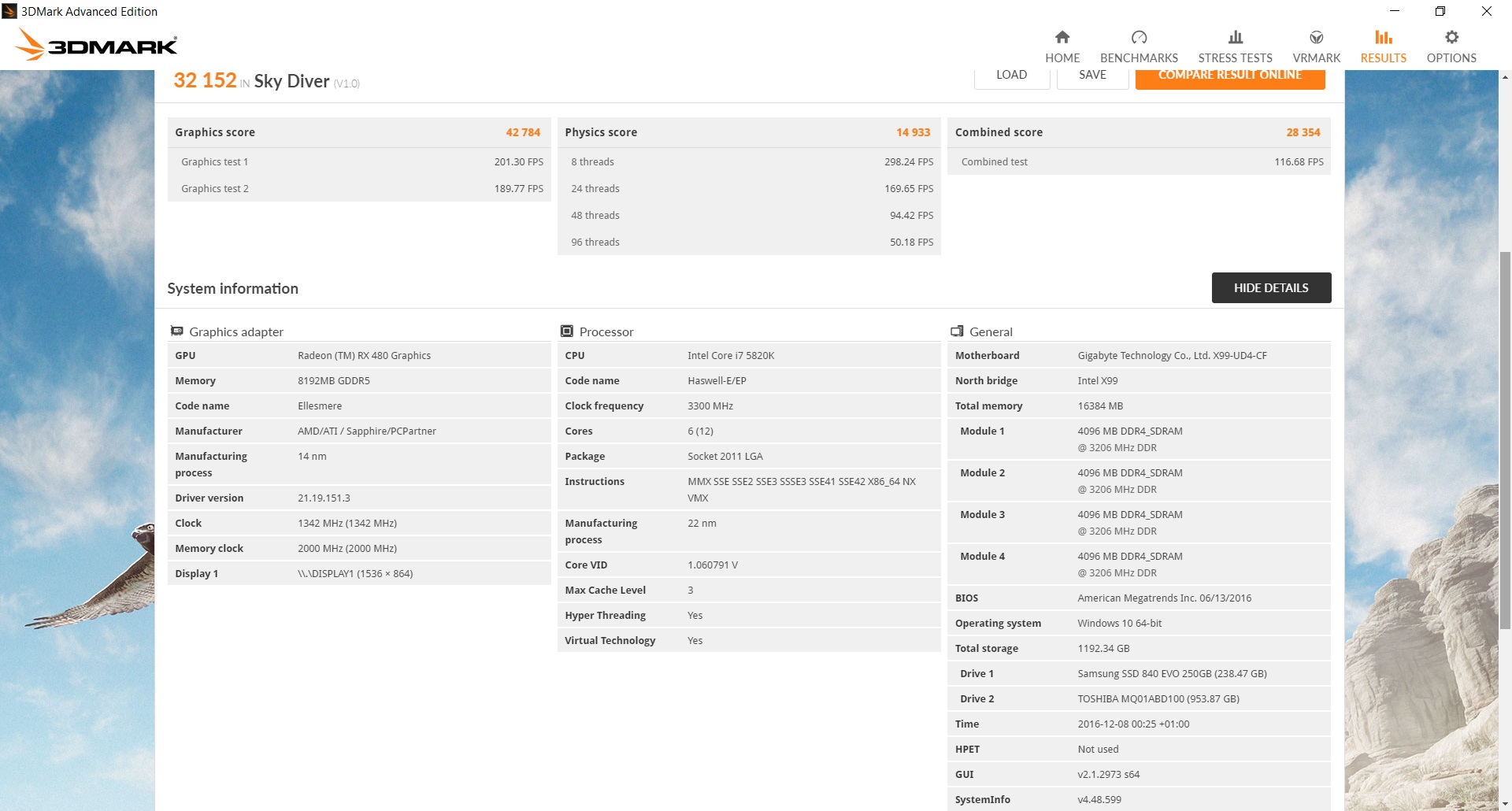
Task: Click the 3DMark app icon in title bar
Action: point(9,11)
